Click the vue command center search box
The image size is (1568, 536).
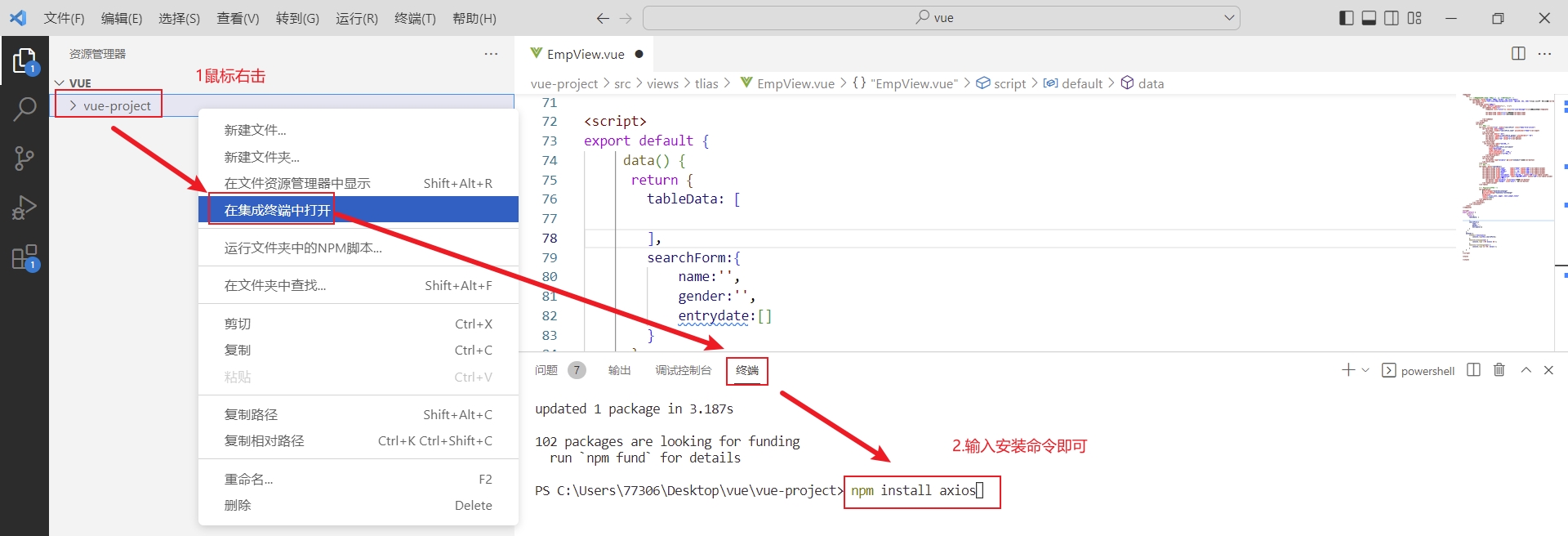[x=941, y=18]
